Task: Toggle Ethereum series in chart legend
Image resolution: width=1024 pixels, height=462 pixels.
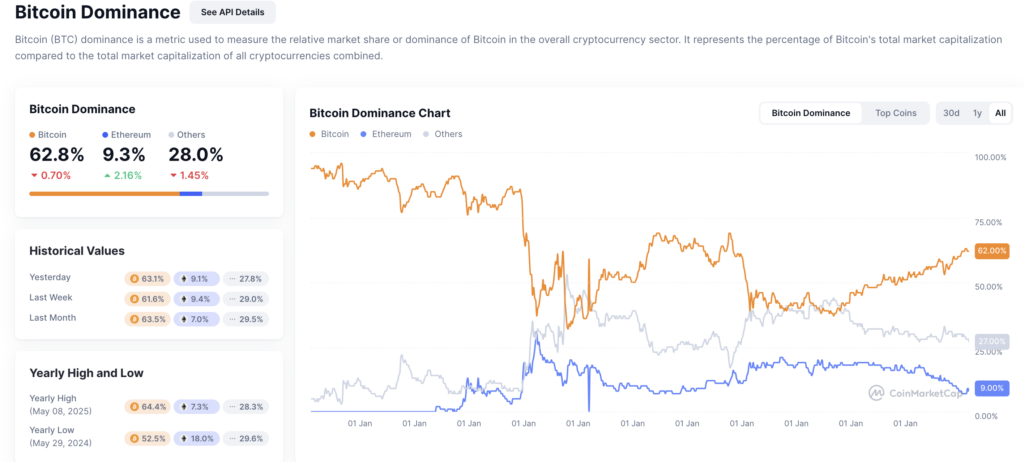Action: click(385, 134)
